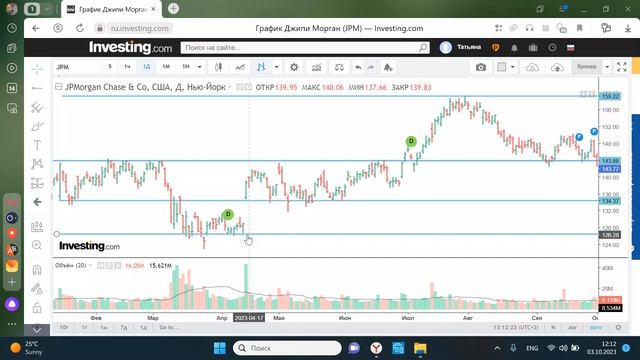Toggle авто scale mode
The height and width of the screenshot is (360, 640).
pyautogui.click(x=596, y=327)
